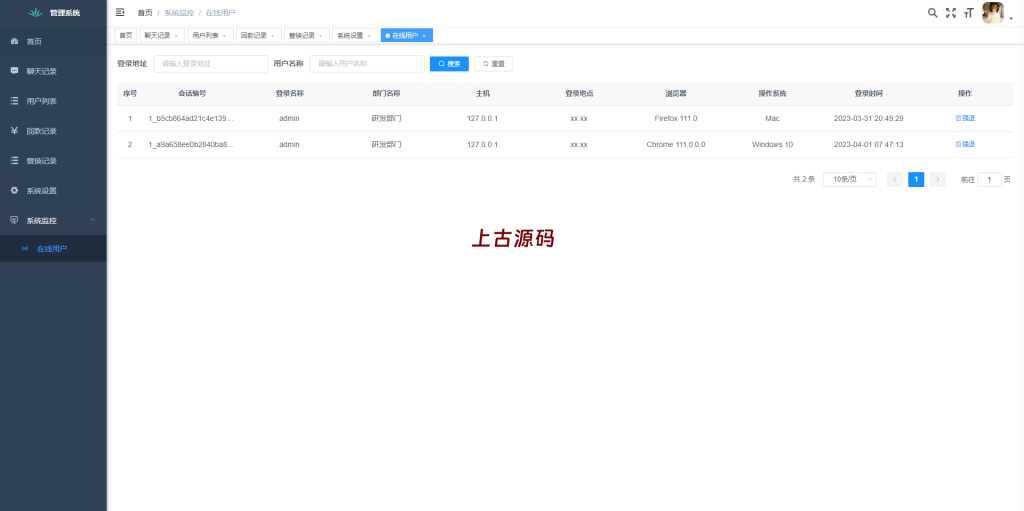Click the Mac operating system cell

pos(773,118)
